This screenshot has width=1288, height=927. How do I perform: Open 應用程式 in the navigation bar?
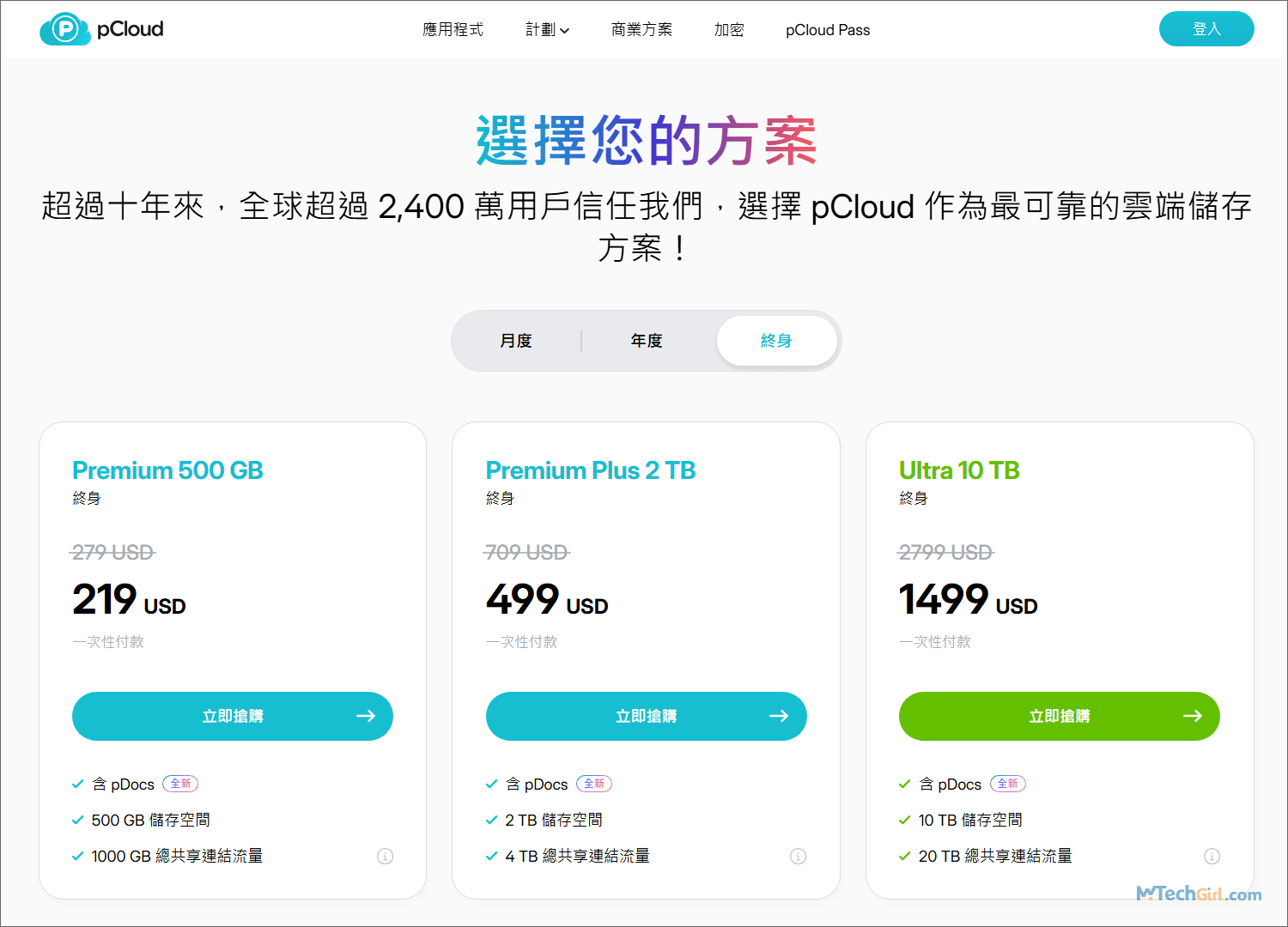[x=453, y=30]
